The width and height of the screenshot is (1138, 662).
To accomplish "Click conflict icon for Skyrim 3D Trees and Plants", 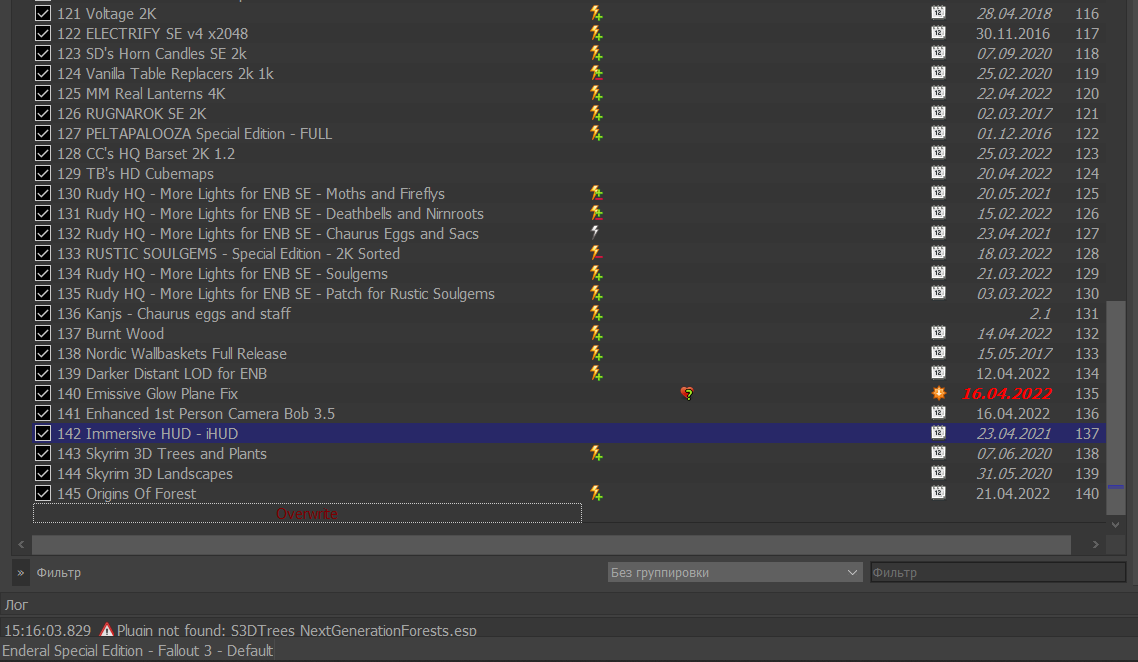I will [596, 453].
